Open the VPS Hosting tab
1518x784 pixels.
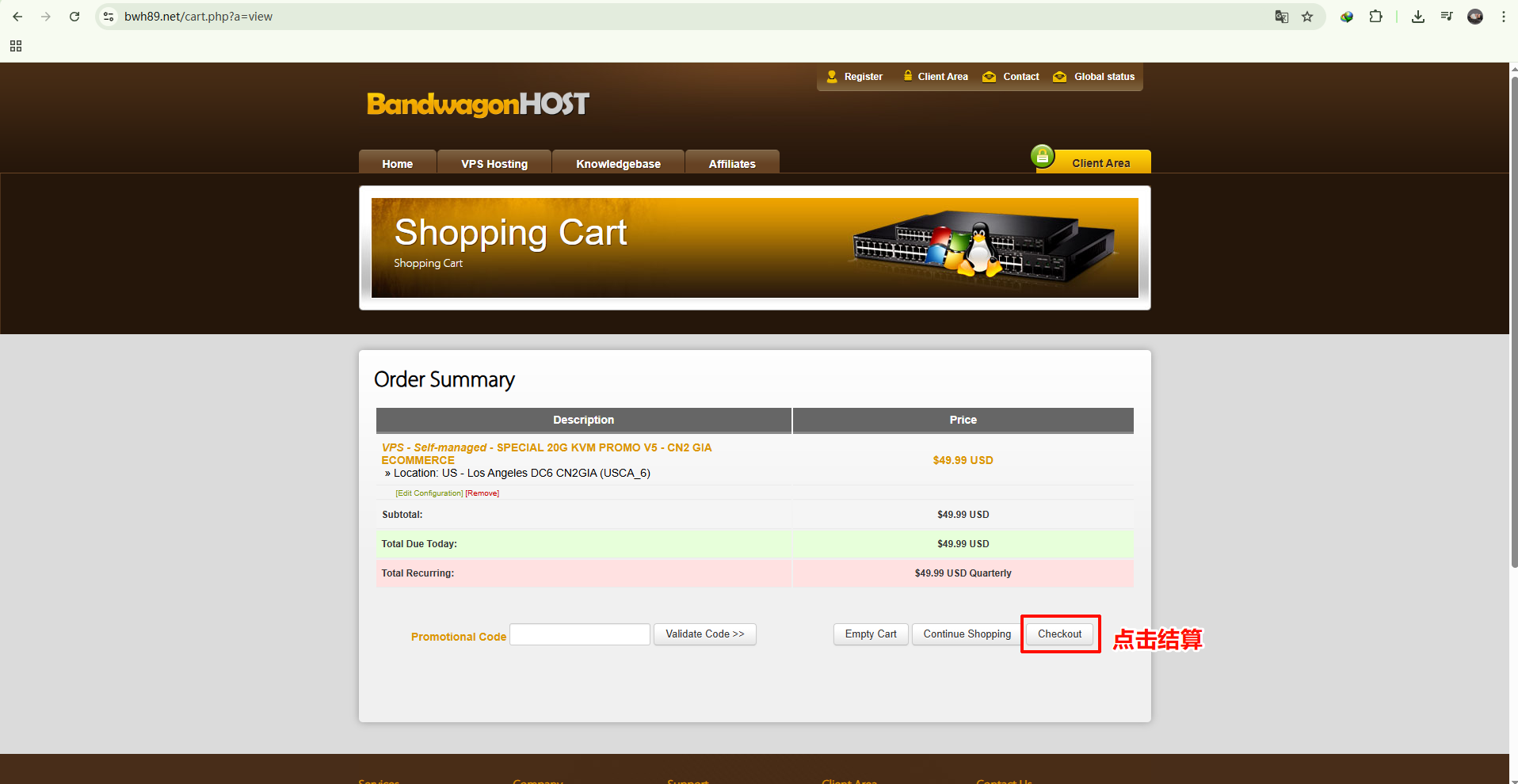click(494, 163)
